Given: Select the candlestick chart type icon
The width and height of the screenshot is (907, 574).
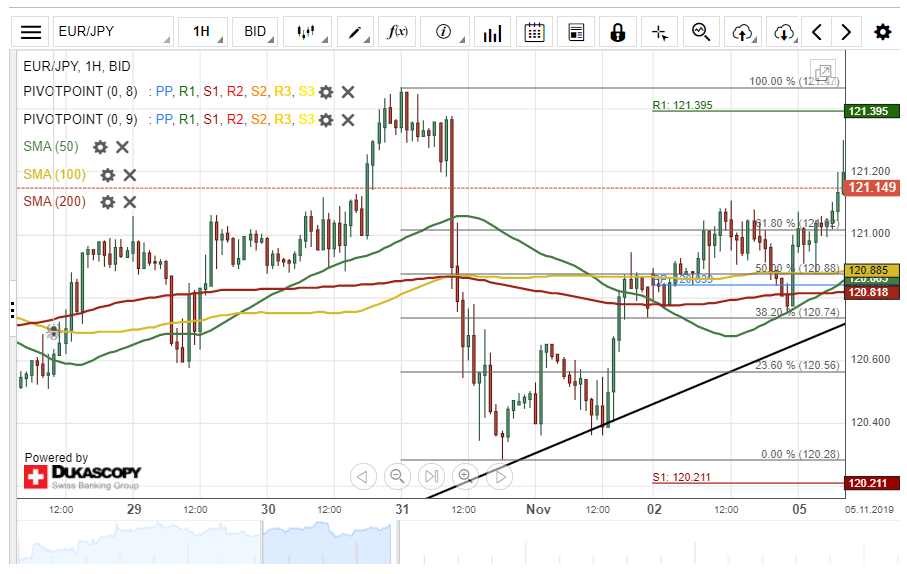Looking at the screenshot, I should tap(311, 32).
